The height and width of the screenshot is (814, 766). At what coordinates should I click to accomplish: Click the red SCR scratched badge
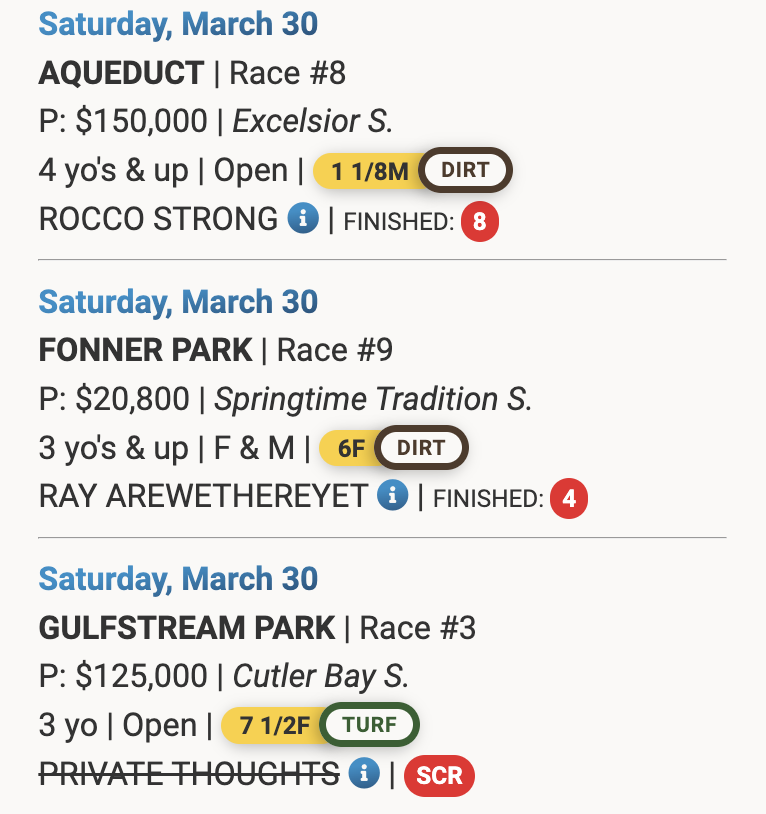coord(439,775)
